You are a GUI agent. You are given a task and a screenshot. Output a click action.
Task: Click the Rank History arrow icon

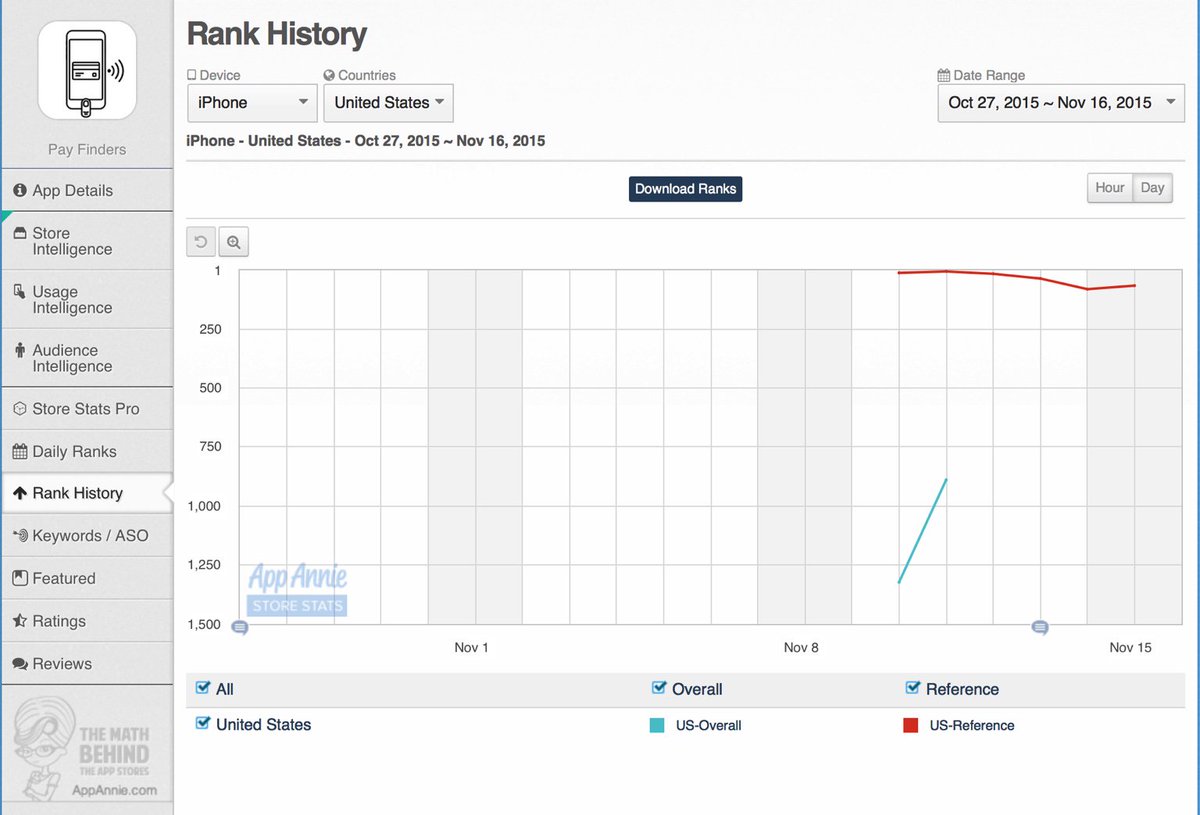(x=20, y=493)
